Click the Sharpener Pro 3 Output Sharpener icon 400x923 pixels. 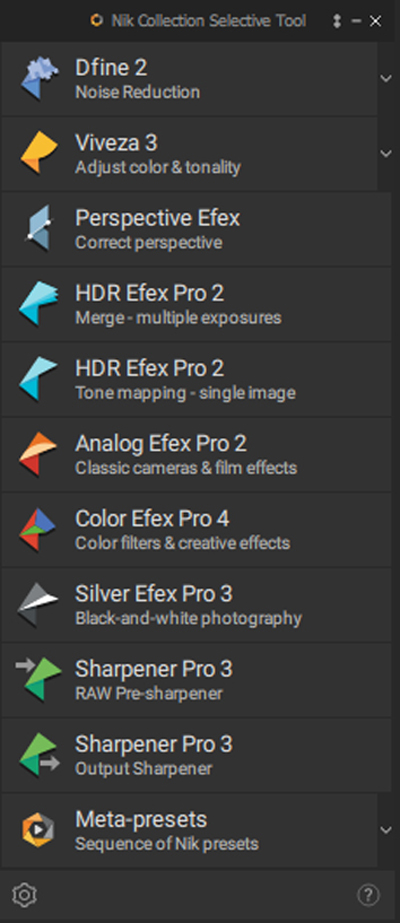click(x=39, y=755)
